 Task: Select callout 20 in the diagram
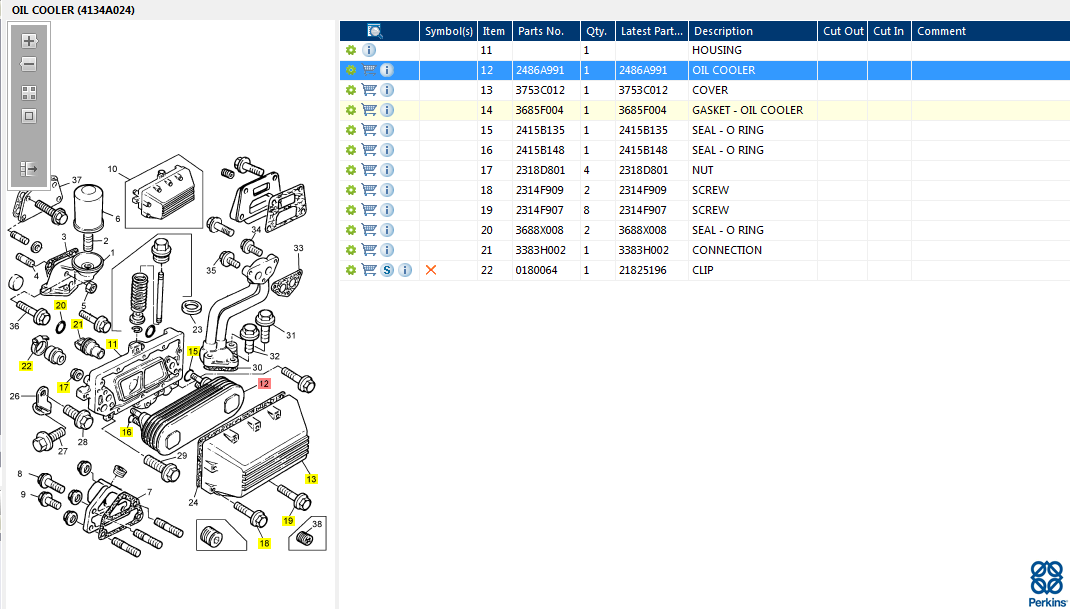click(61, 305)
